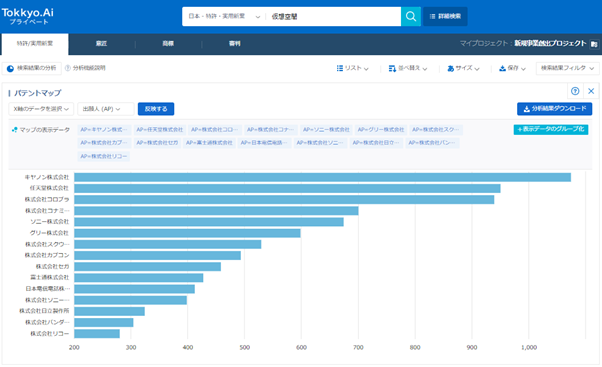
Task: Select the AP=日本電信電話 data tag
Action: (x=265, y=143)
